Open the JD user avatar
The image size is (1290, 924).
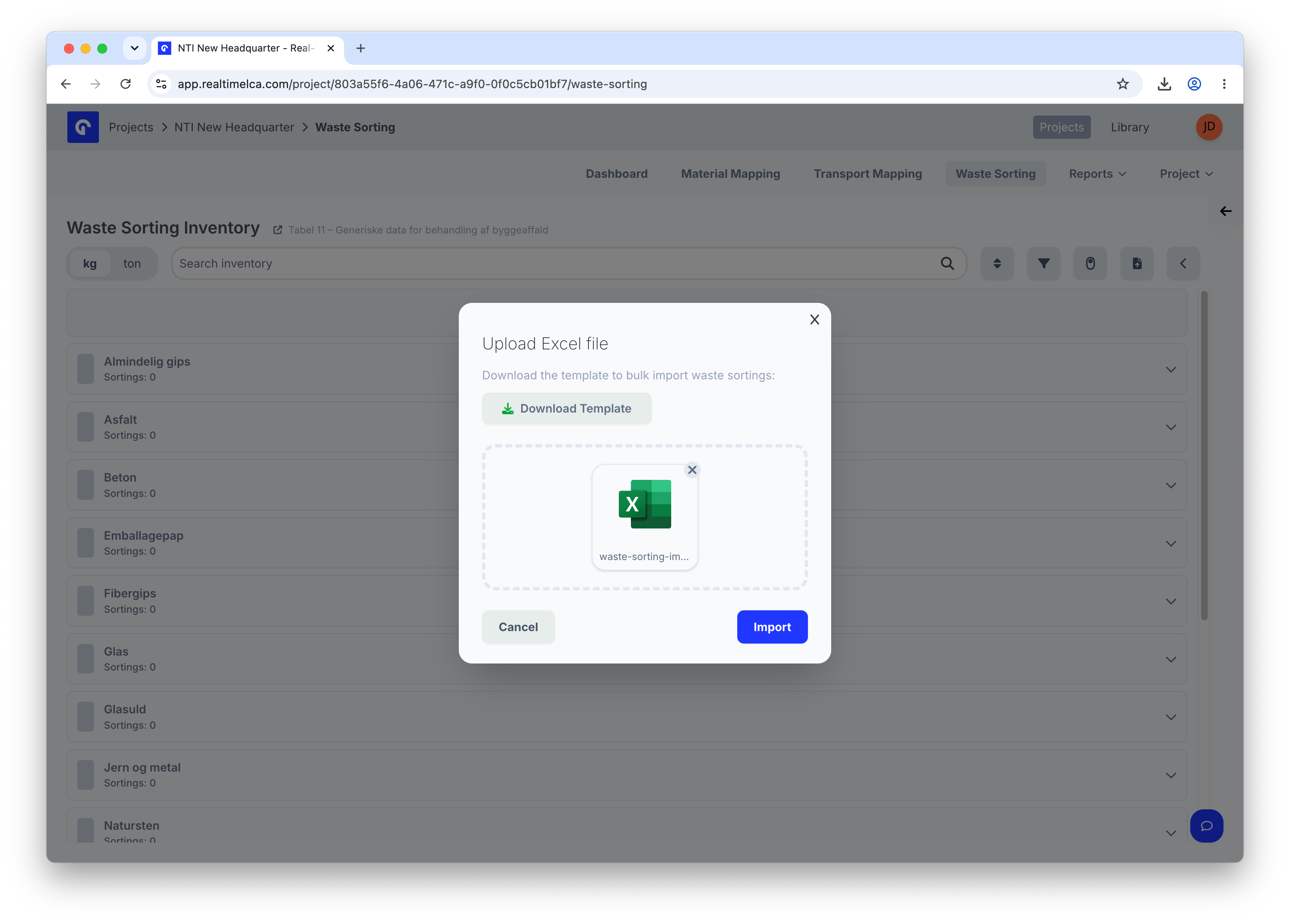click(1209, 127)
